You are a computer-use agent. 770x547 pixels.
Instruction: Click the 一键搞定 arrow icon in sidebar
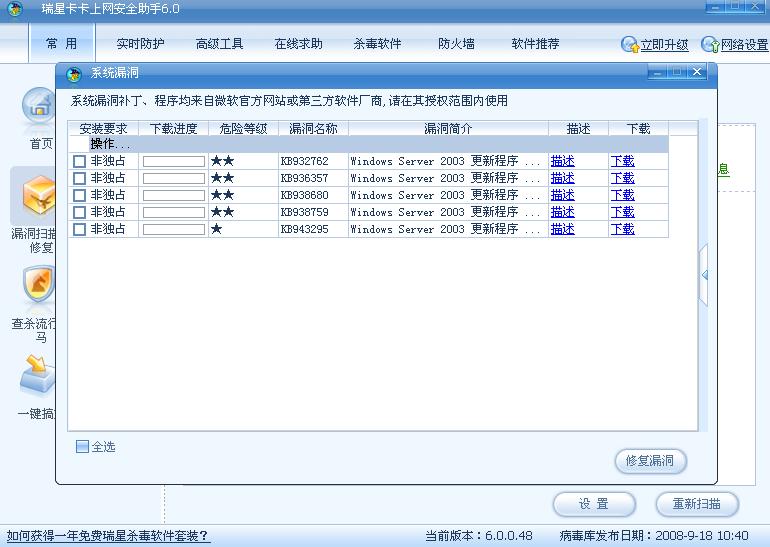(x=38, y=375)
